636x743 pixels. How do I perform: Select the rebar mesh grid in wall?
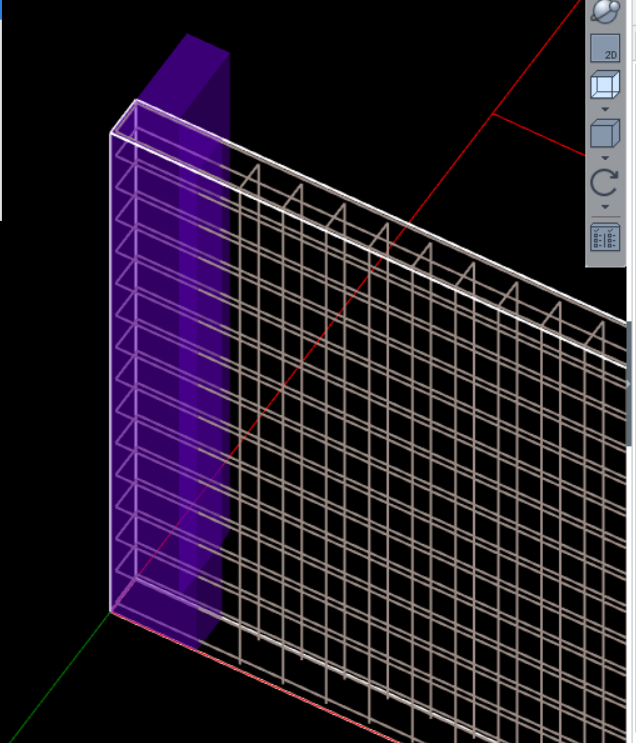click(400, 450)
